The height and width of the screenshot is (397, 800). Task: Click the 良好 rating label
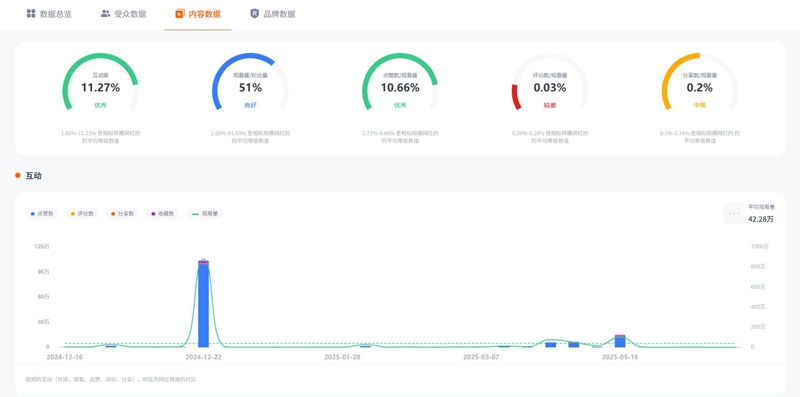point(250,105)
